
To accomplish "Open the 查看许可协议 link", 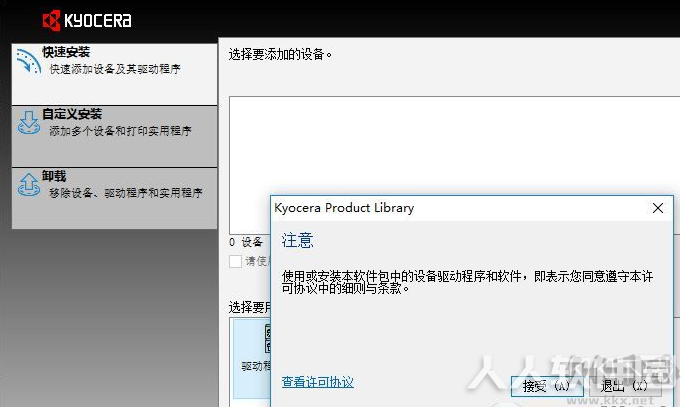I will tap(317, 382).
